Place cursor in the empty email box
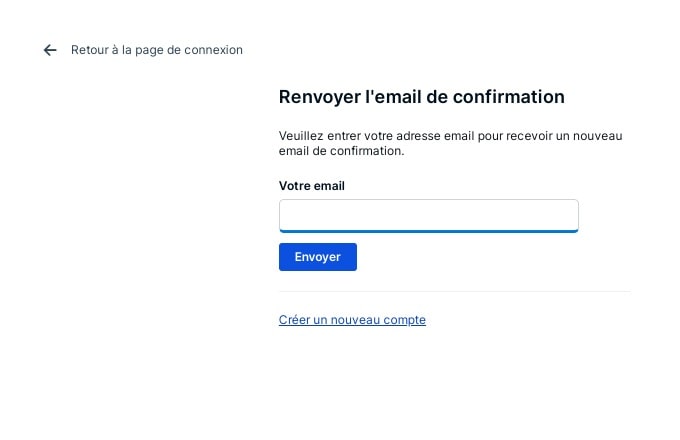This screenshot has height=440, width=680. (x=428, y=215)
